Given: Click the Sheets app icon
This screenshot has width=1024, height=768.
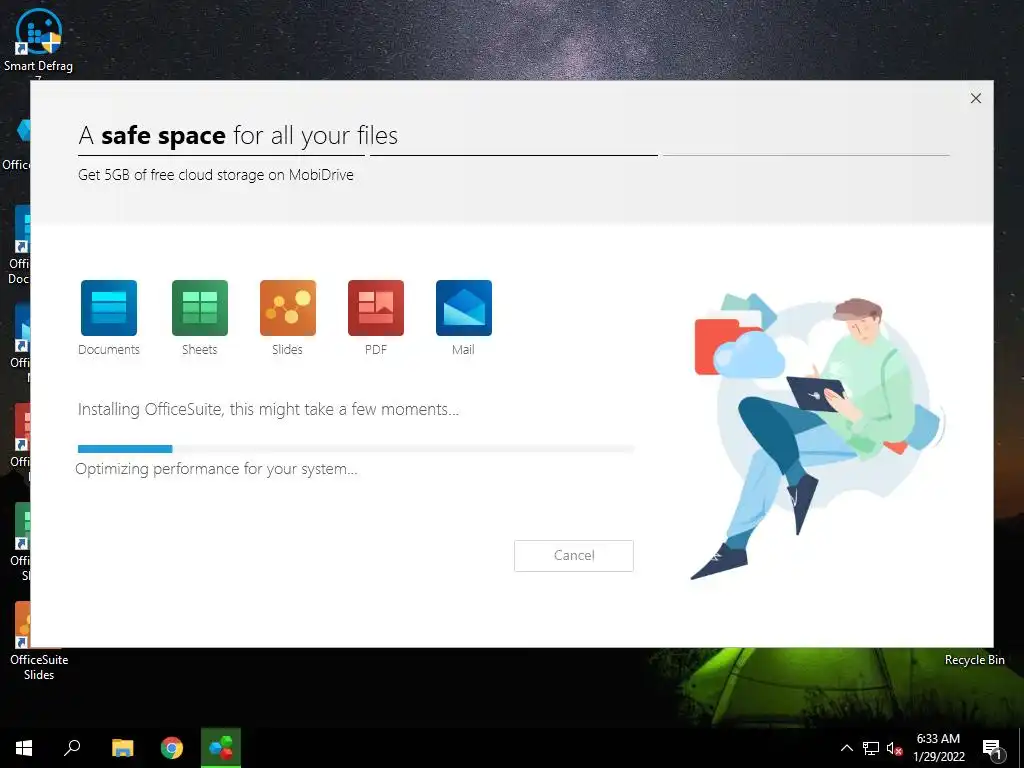Looking at the screenshot, I should 200,308.
